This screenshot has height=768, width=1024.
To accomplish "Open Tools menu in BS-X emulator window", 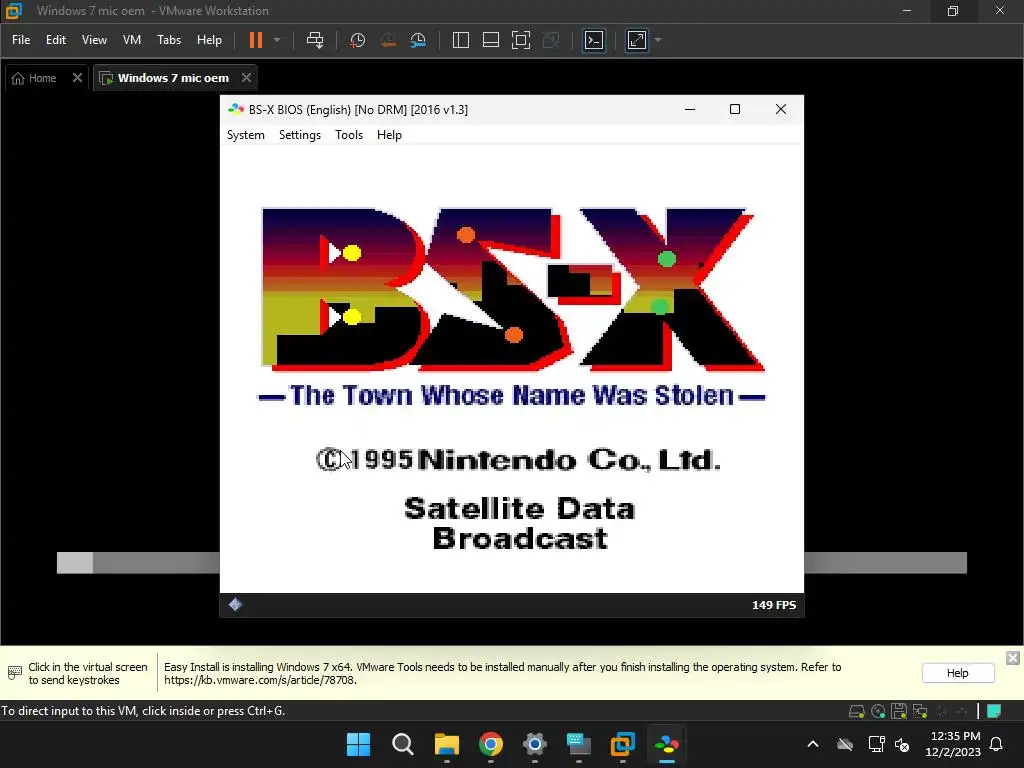I will [349, 135].
